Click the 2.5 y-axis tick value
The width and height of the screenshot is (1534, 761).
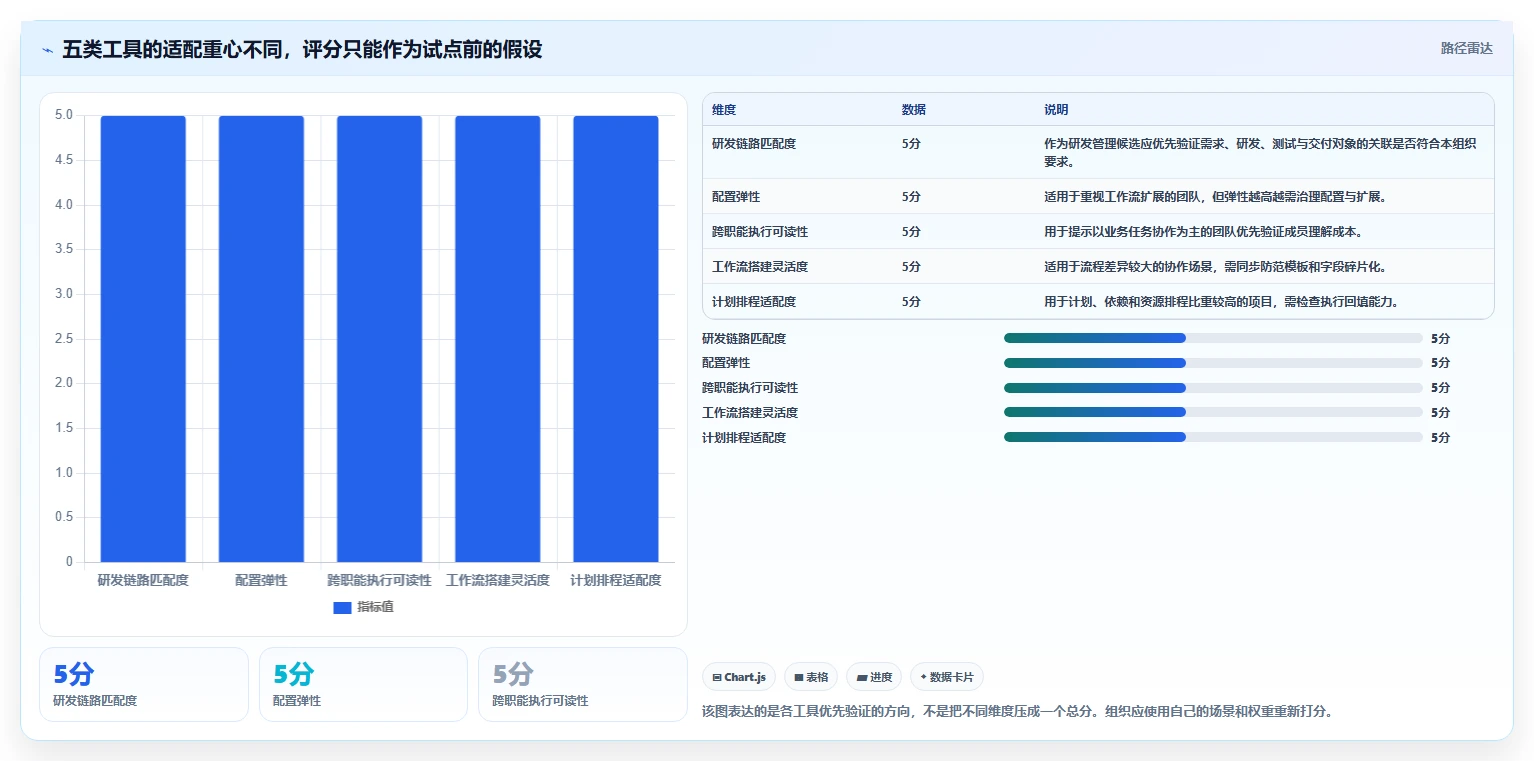pyautogui.click(x=64, y=339)
